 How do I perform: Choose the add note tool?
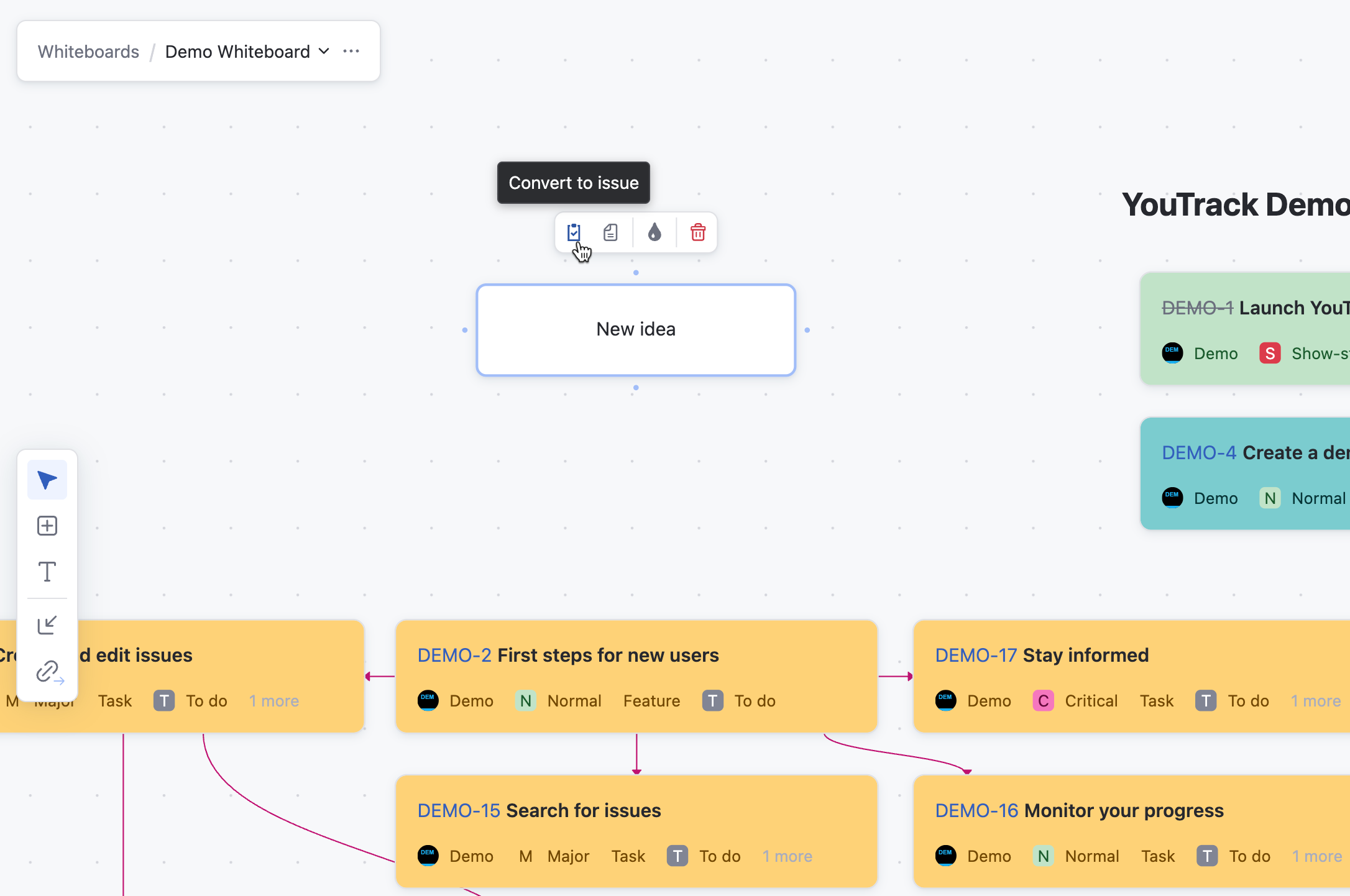coord(47,526)
